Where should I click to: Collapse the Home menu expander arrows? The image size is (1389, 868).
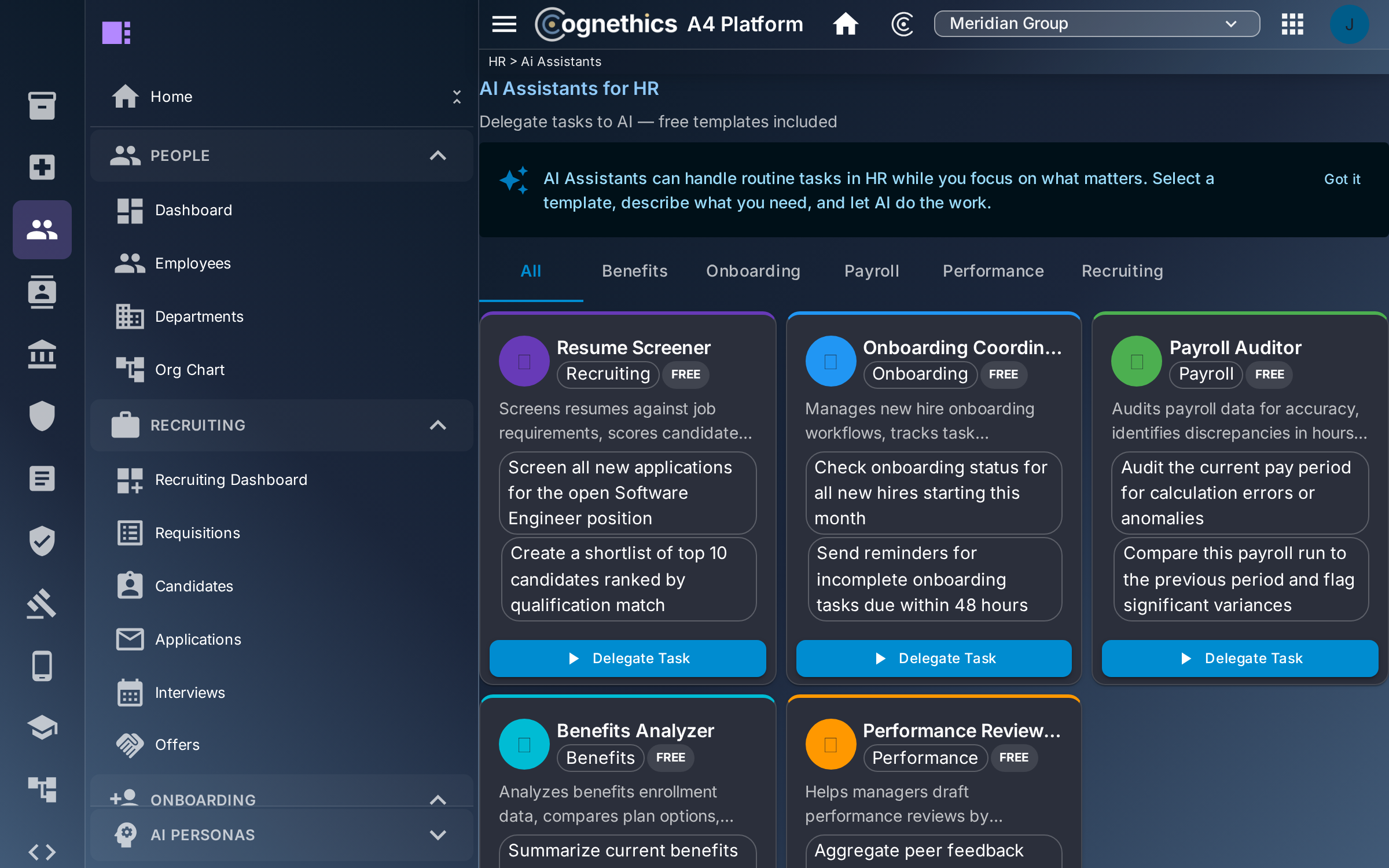pyautogui.click(x=457, y=97)
